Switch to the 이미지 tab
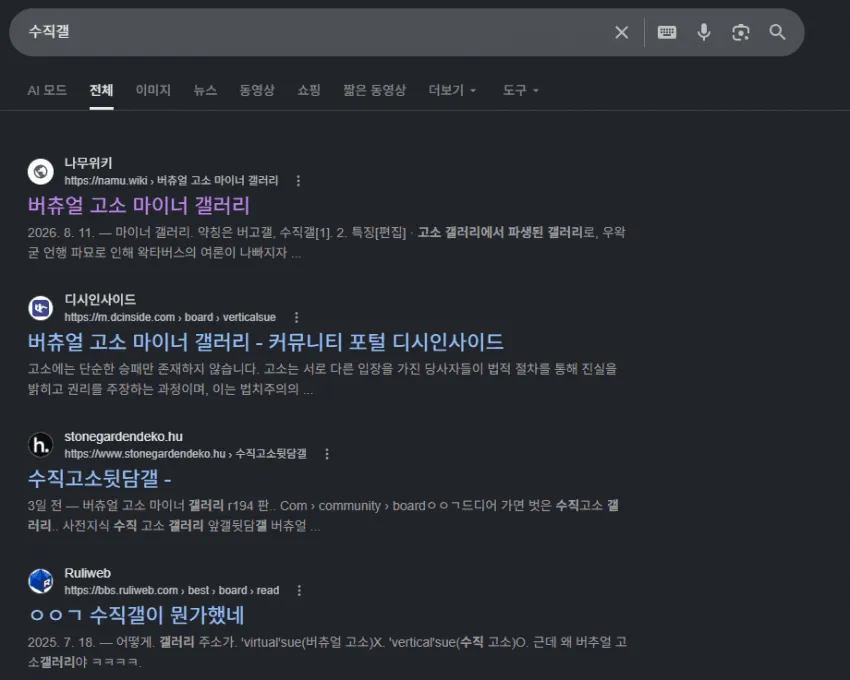 153,90
